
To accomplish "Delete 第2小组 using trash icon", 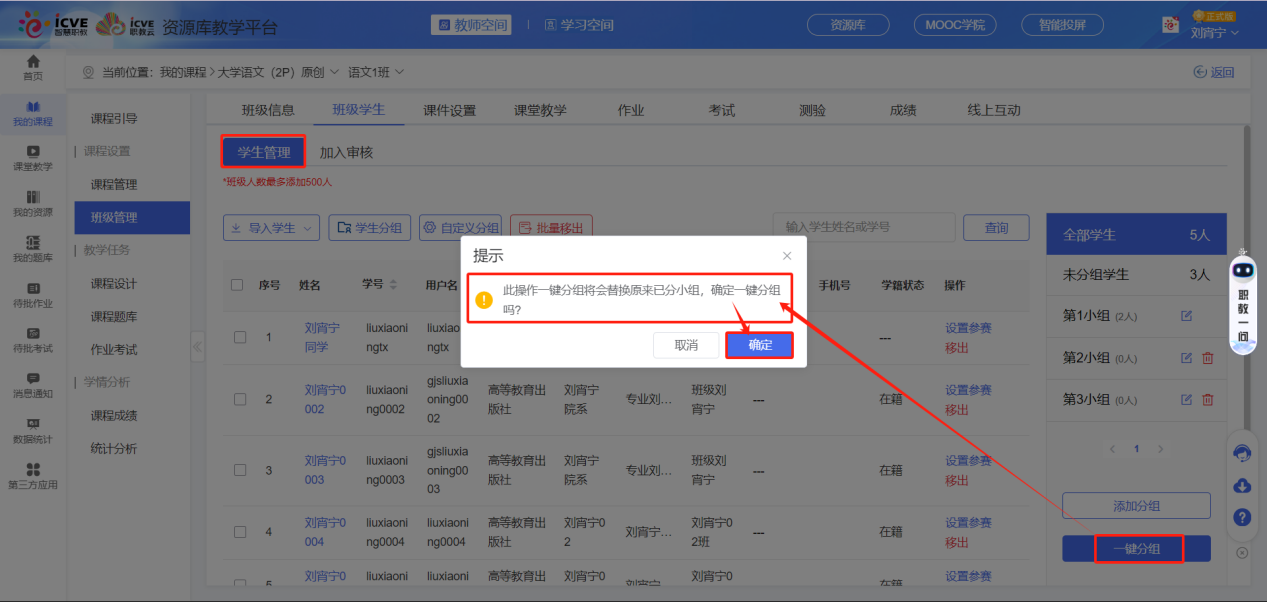I will [1208, 358].
